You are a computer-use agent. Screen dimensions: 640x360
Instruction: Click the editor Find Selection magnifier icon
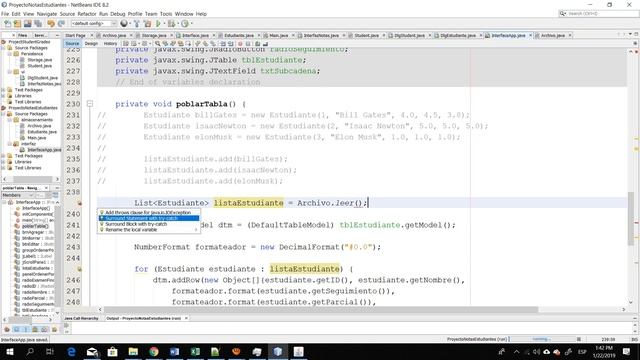click(x=158, y=44)
